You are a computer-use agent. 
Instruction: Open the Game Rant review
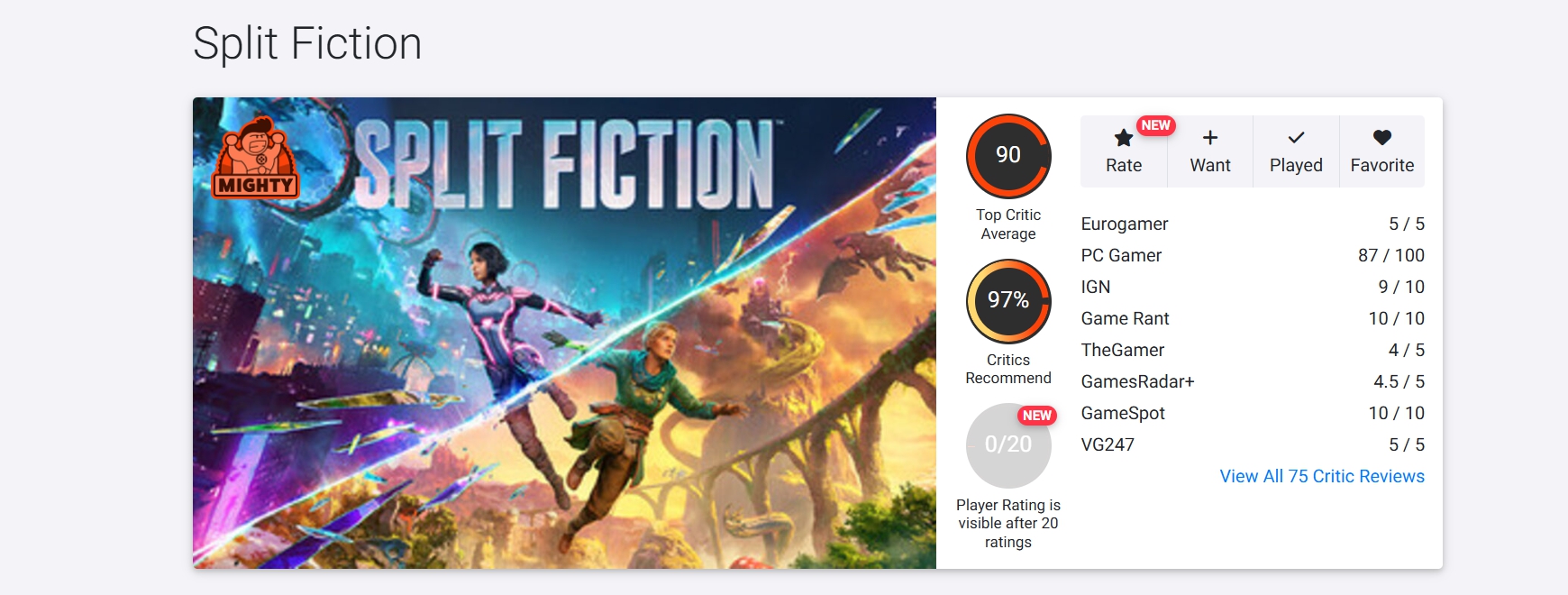click(x=1125, y=318)
